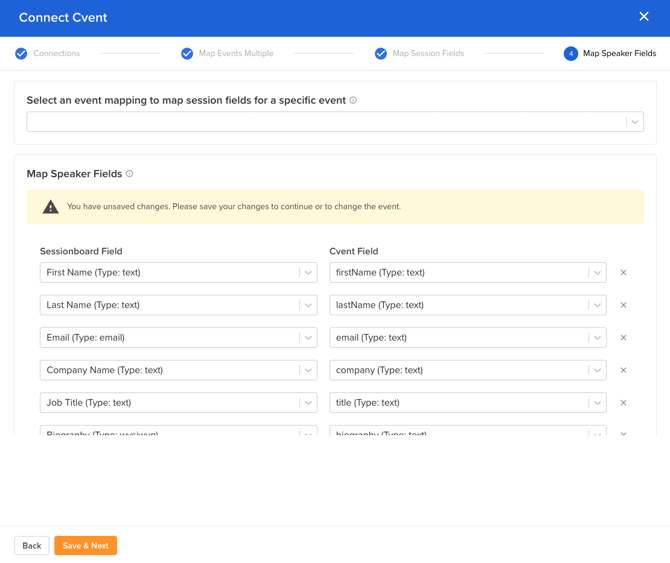This screenshot has height=563, width=670.
Task: Click chevron of Email (Type: email) dropdown
Action: pyautogui.click(x=308, y=337)
